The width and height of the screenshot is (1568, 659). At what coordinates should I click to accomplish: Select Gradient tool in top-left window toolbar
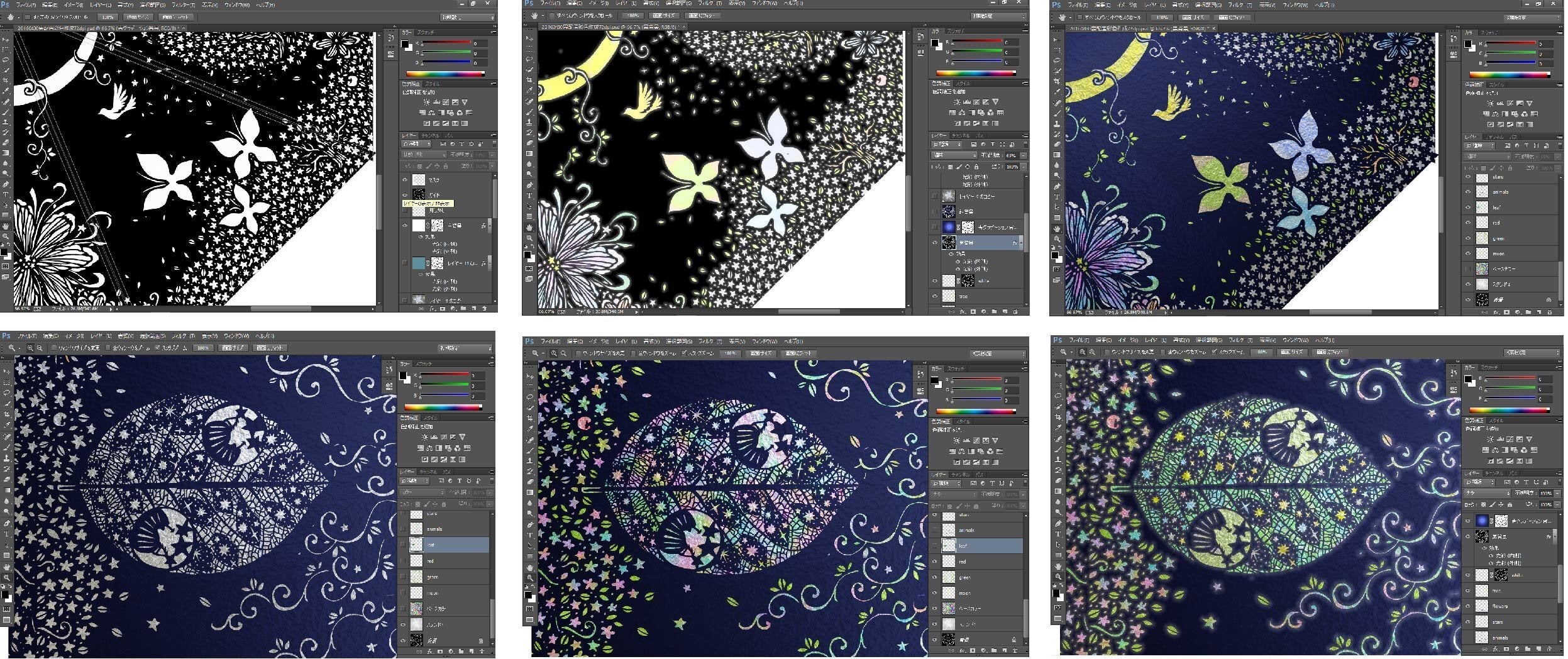point(6,153)
